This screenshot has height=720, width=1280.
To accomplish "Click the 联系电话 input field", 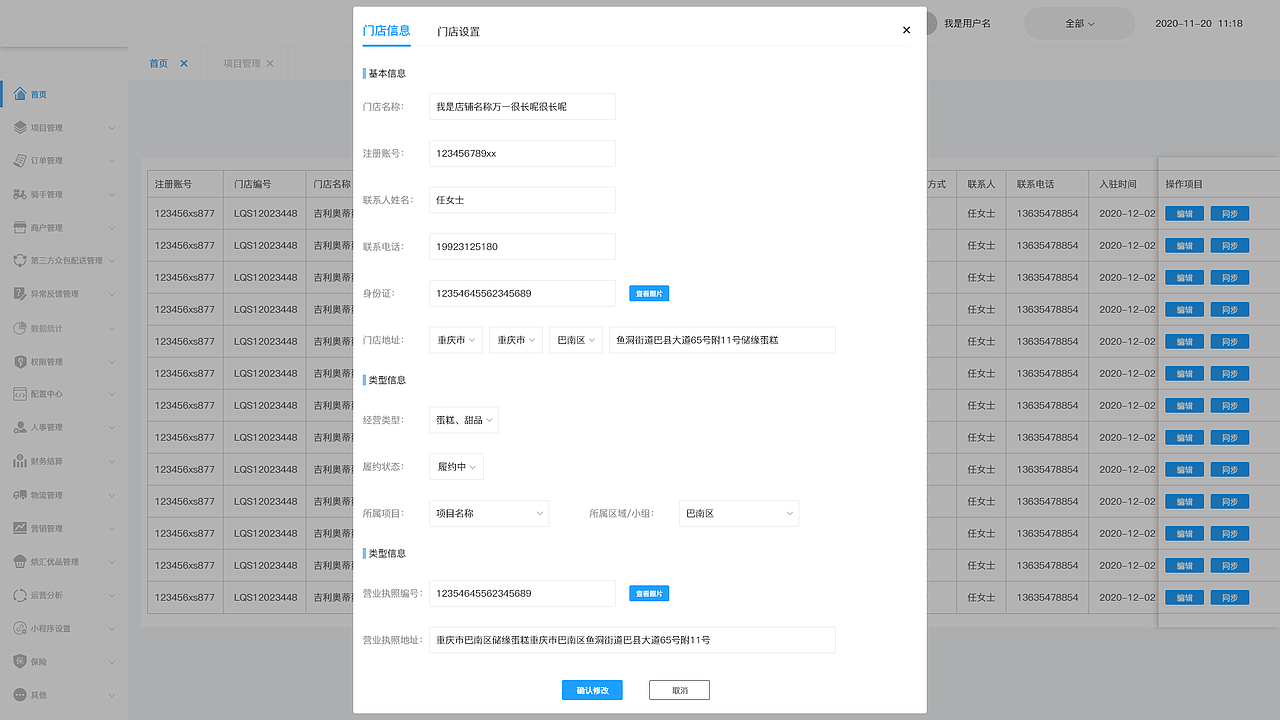I will [522, 247].
